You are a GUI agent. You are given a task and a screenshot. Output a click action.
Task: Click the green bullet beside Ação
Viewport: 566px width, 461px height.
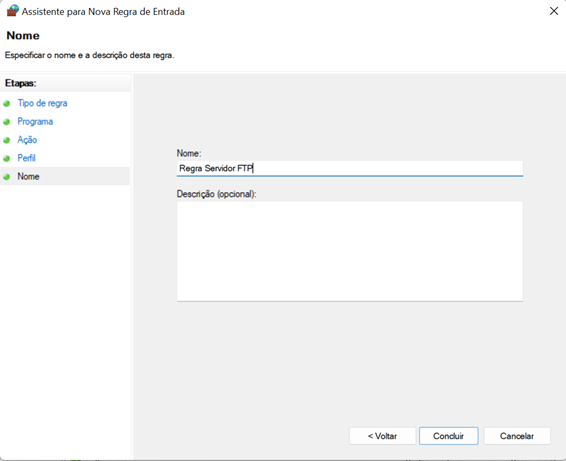[6, 140]
